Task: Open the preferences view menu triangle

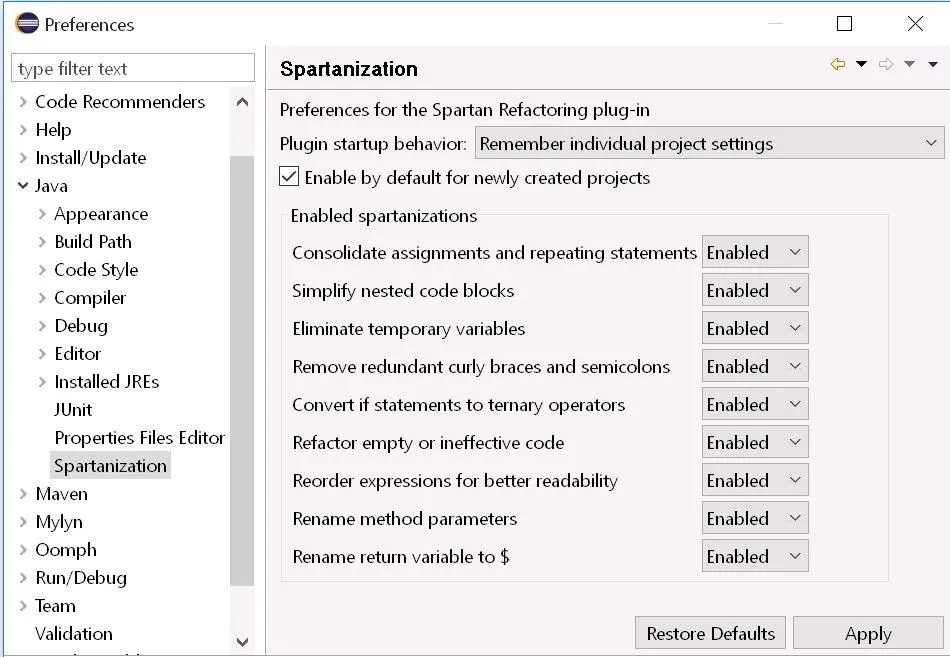Action: (933, 65)
